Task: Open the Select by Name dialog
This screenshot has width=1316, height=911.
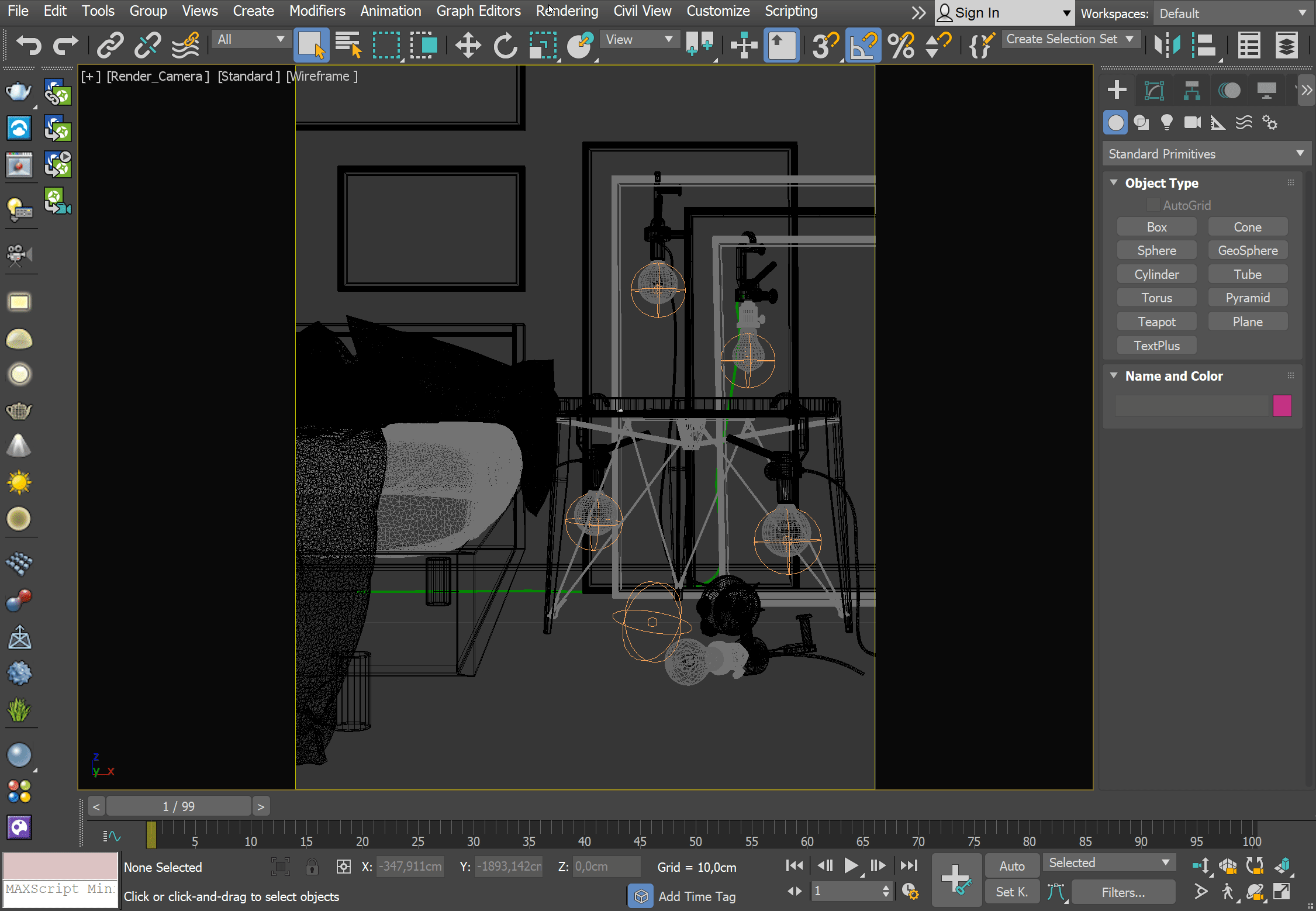Action: pos(348,45)
